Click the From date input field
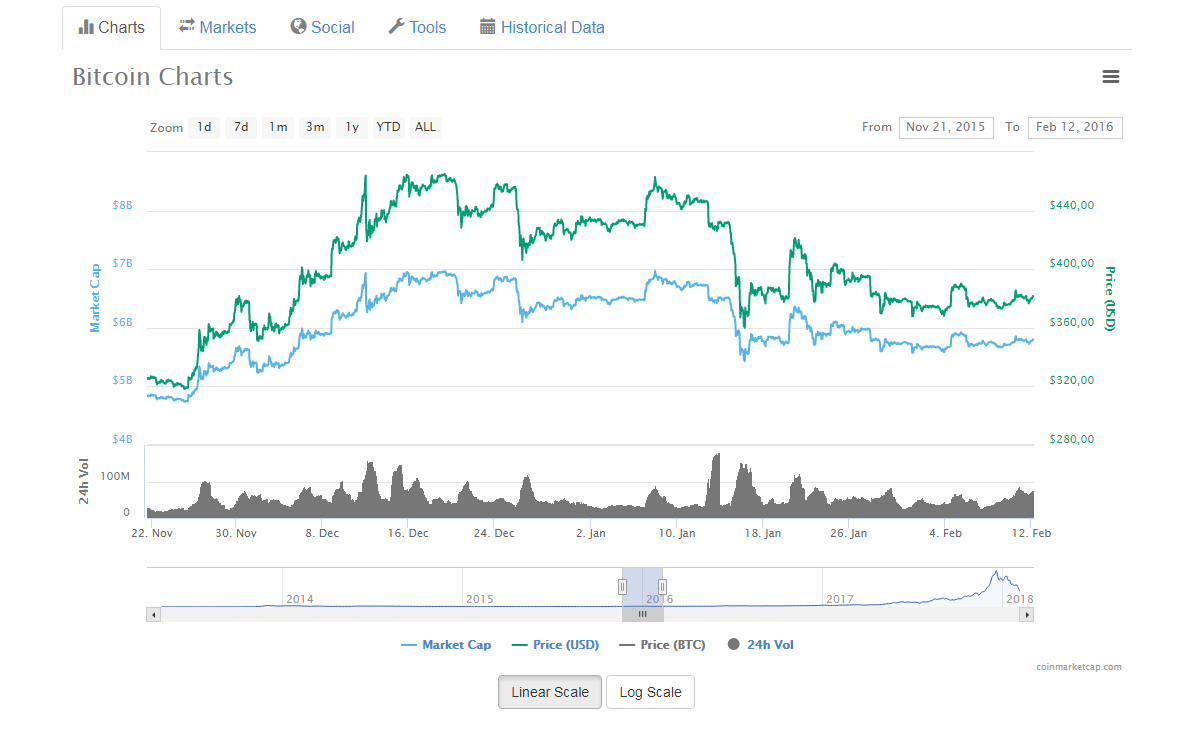The width and height of the screenshot is (1181, 730). [946, 127]
